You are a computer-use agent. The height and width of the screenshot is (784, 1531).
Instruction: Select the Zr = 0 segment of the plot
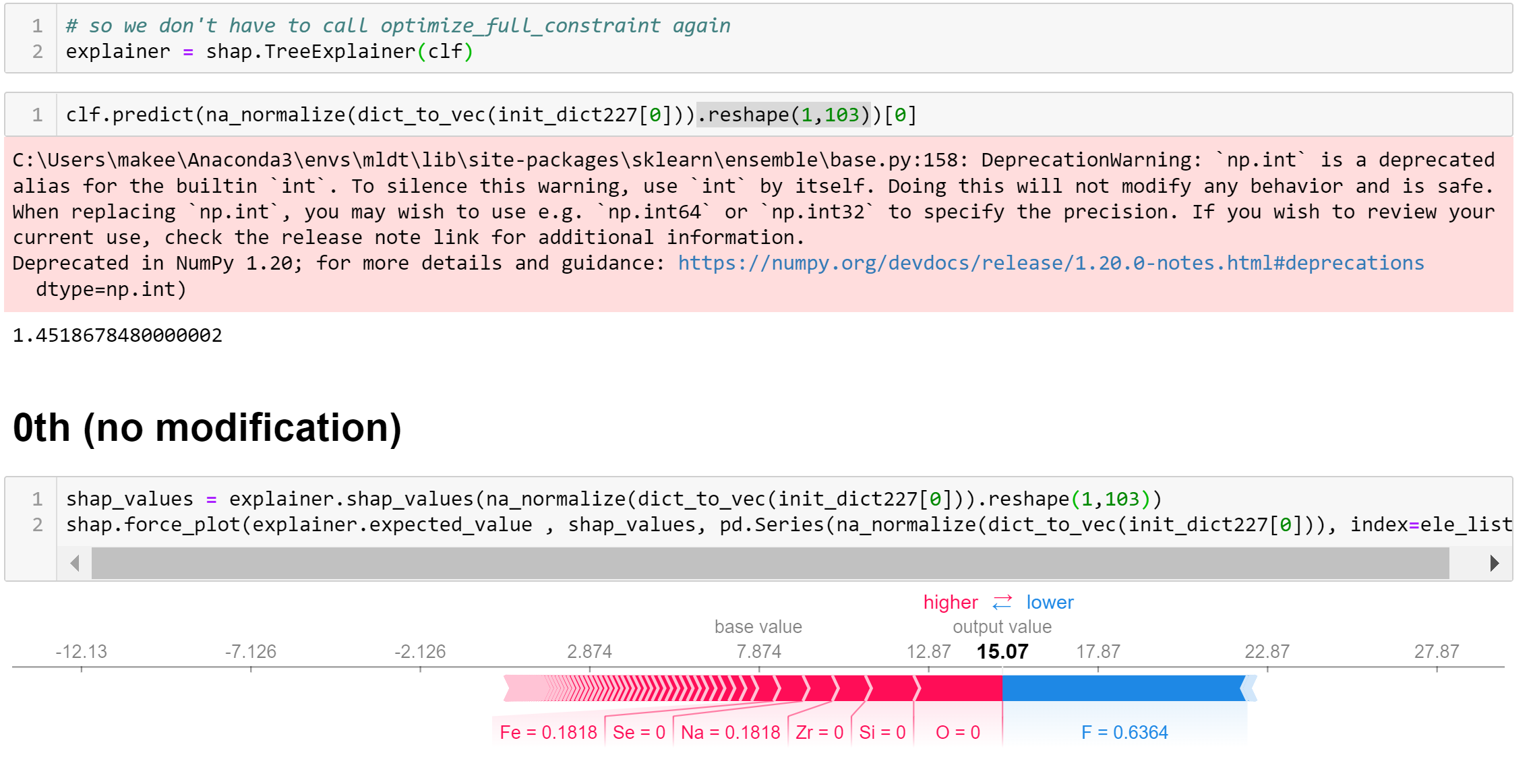point(818,732)
